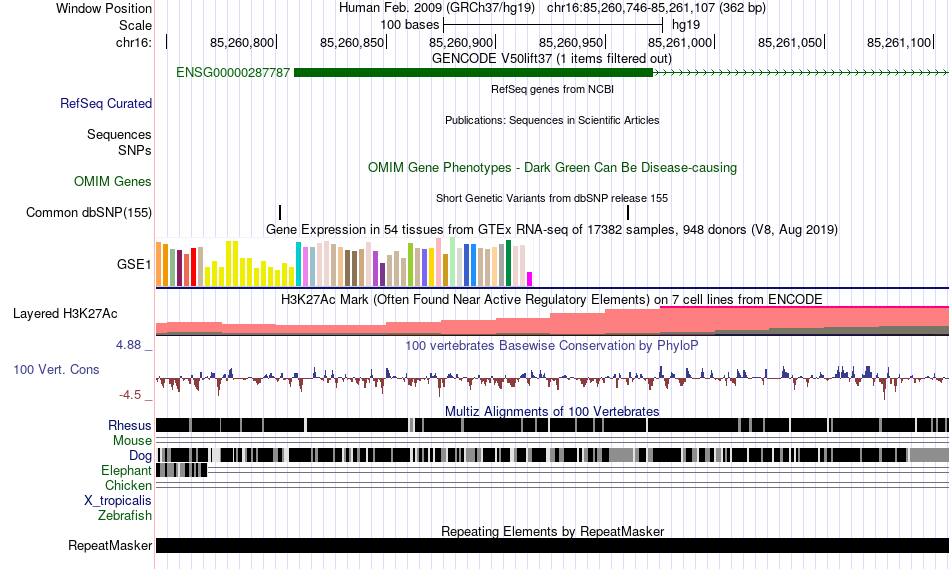
Task: Click the chr16: ruler label
Action: [134, 42]
